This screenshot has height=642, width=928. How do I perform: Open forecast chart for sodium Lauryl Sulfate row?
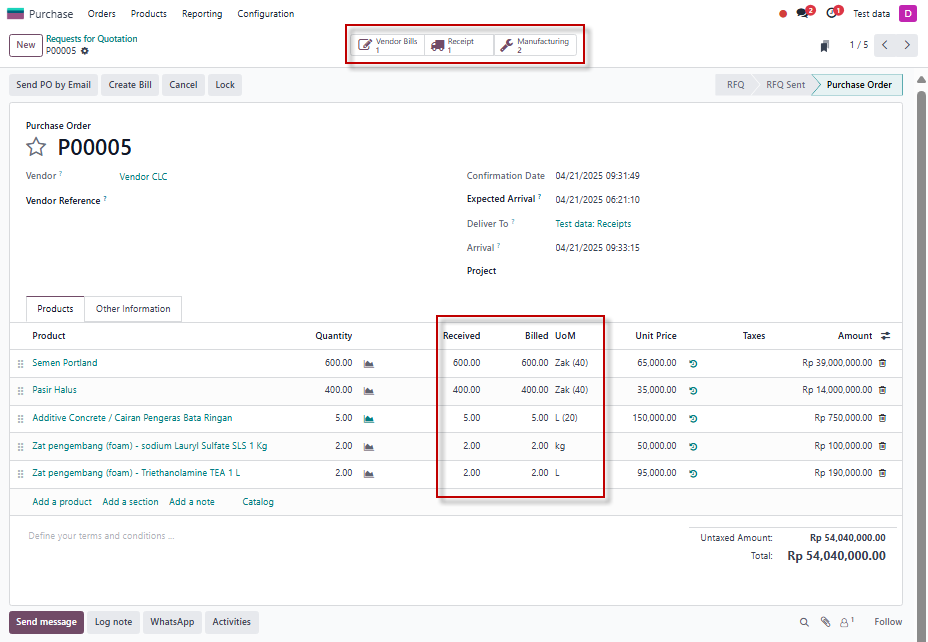pyautogui.click(x=369, y=446)
